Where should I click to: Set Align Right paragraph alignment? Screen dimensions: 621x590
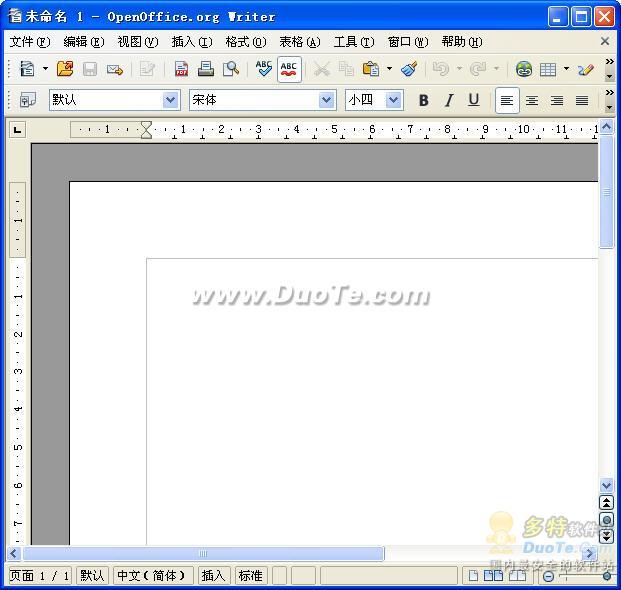point(557,101)
